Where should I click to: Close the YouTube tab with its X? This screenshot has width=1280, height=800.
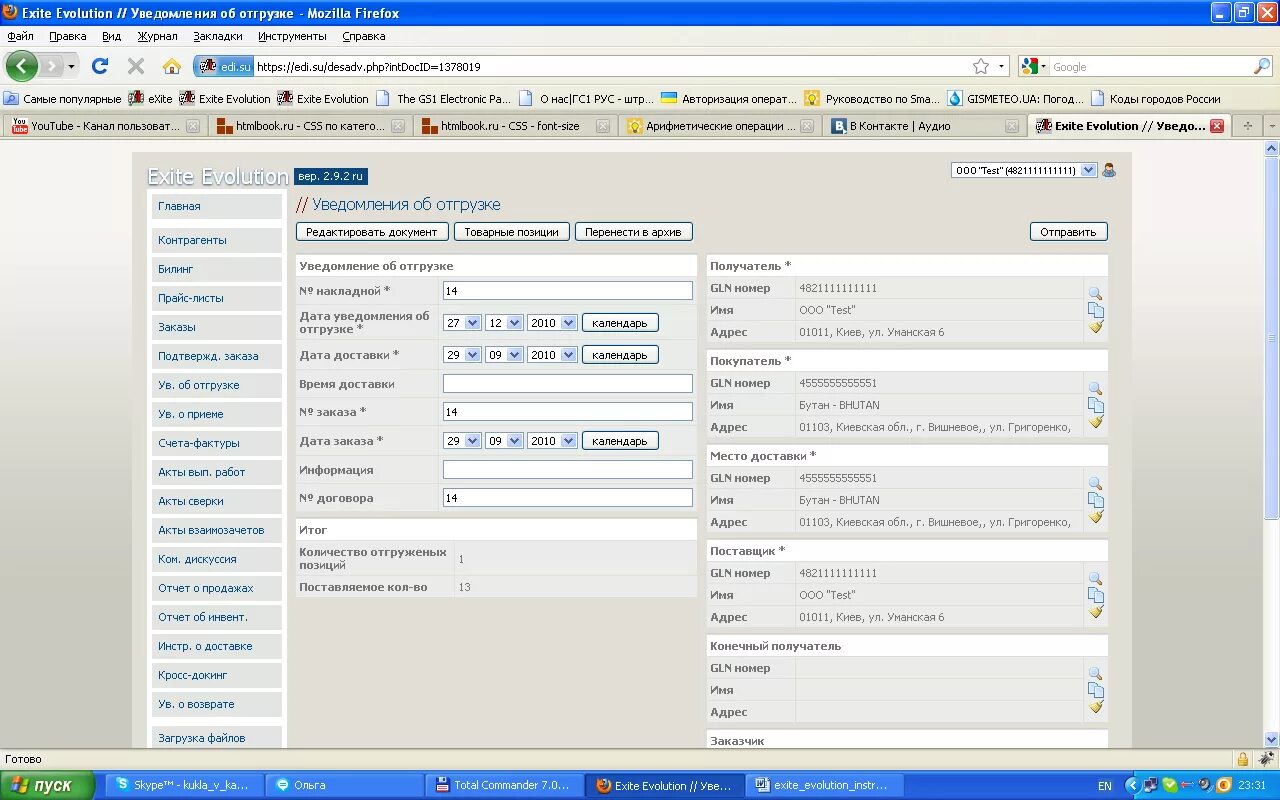tap(193, 126)
